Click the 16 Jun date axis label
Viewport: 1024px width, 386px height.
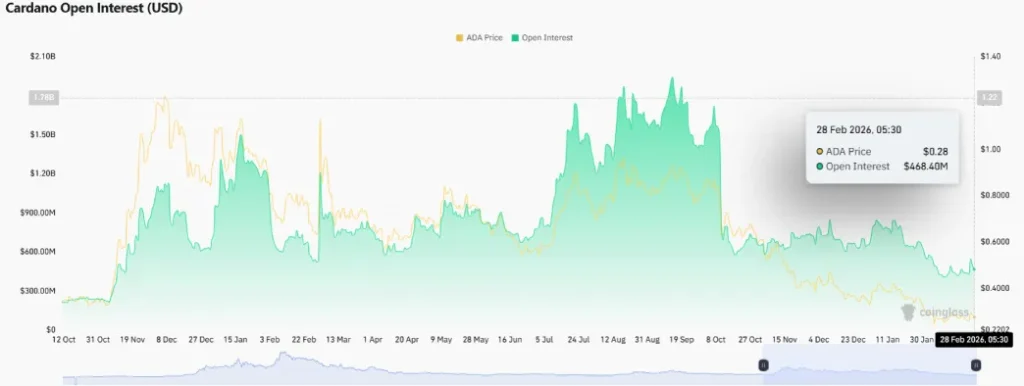509,340
